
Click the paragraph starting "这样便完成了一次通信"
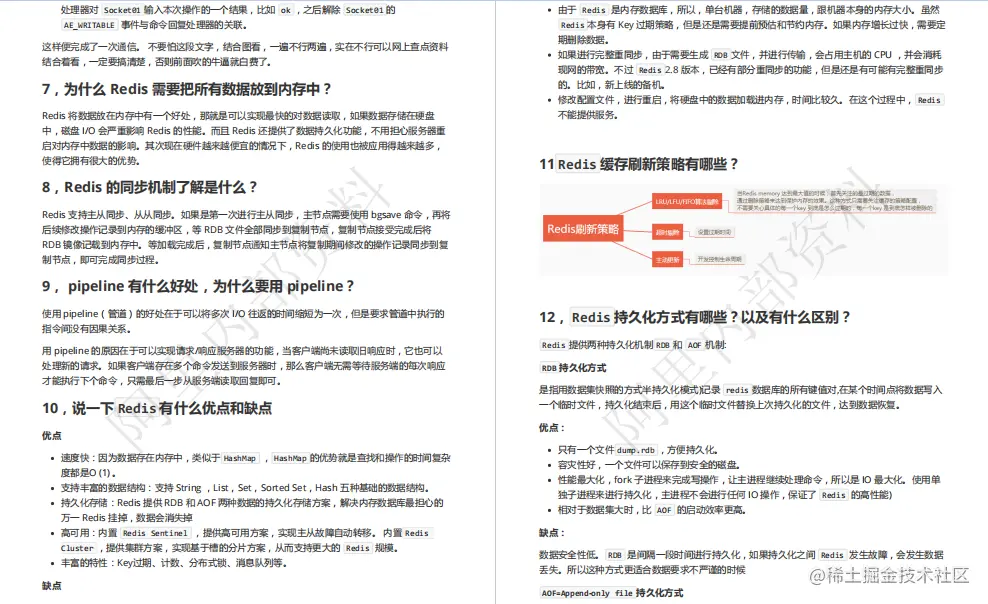245,54
